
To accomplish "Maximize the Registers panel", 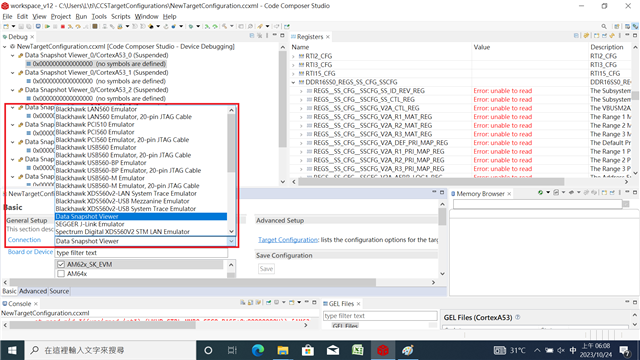I will 635,36.
